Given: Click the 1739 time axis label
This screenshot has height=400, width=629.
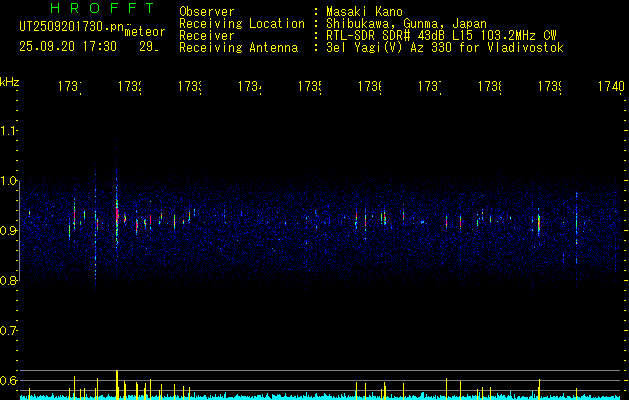Looking at the screenshot, I should 550,87.
